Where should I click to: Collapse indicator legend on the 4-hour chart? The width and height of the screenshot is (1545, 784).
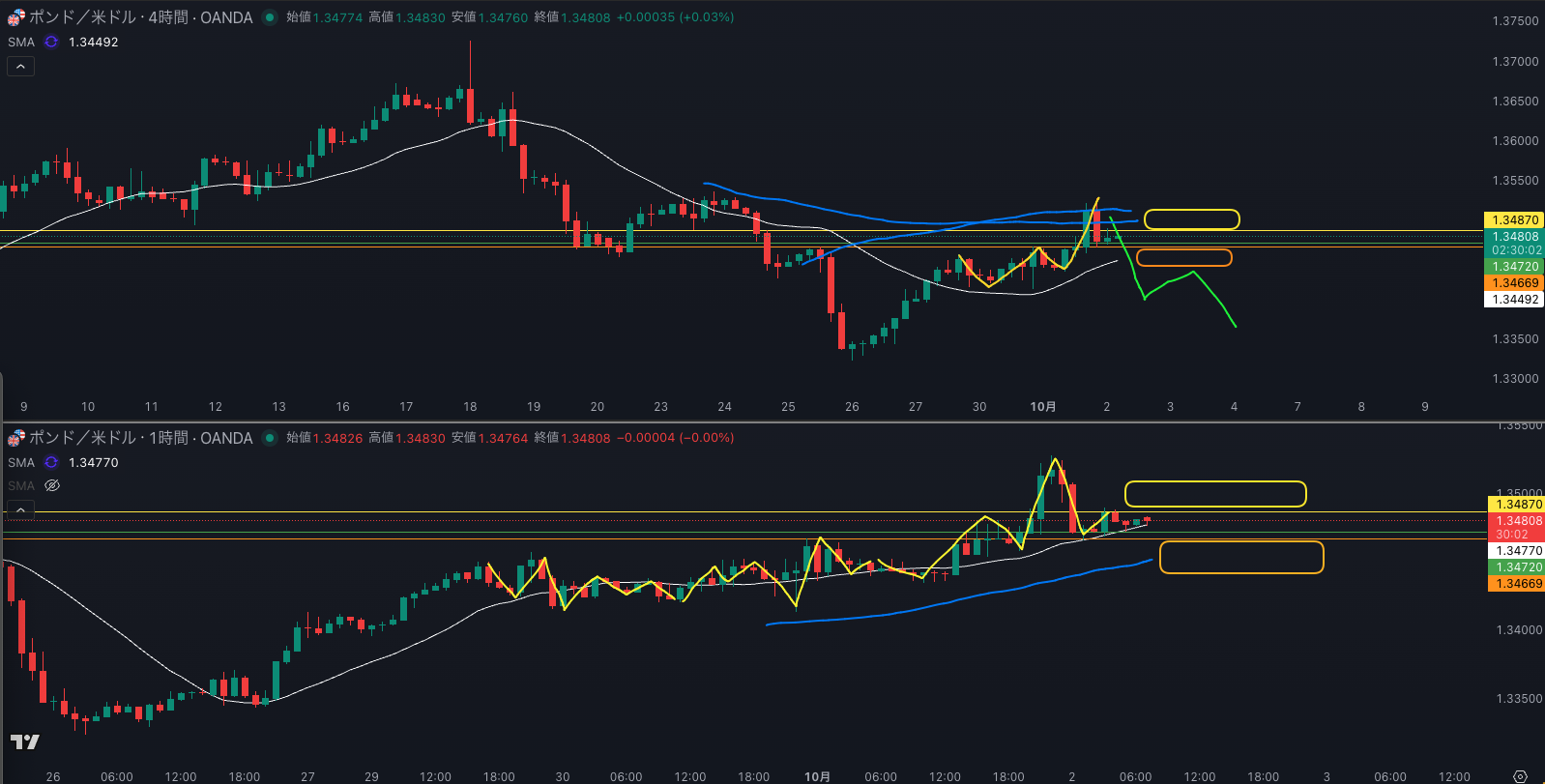pos(20,66)
